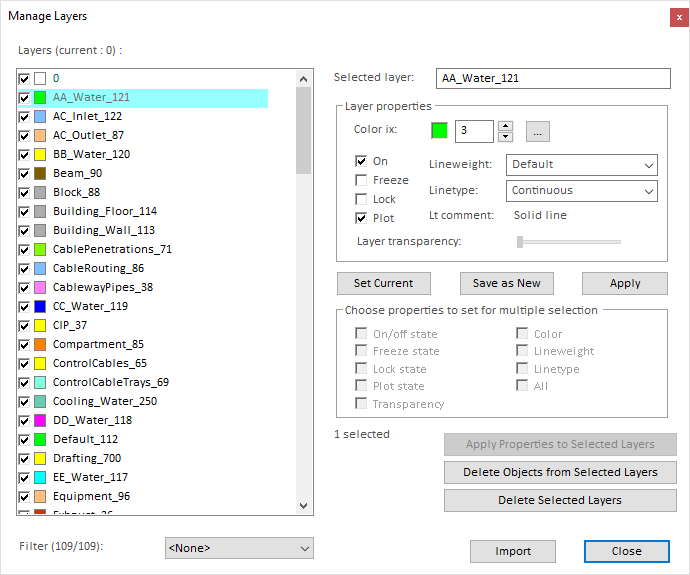Open color picker with ellipsis button

click(x=538, y=131)
